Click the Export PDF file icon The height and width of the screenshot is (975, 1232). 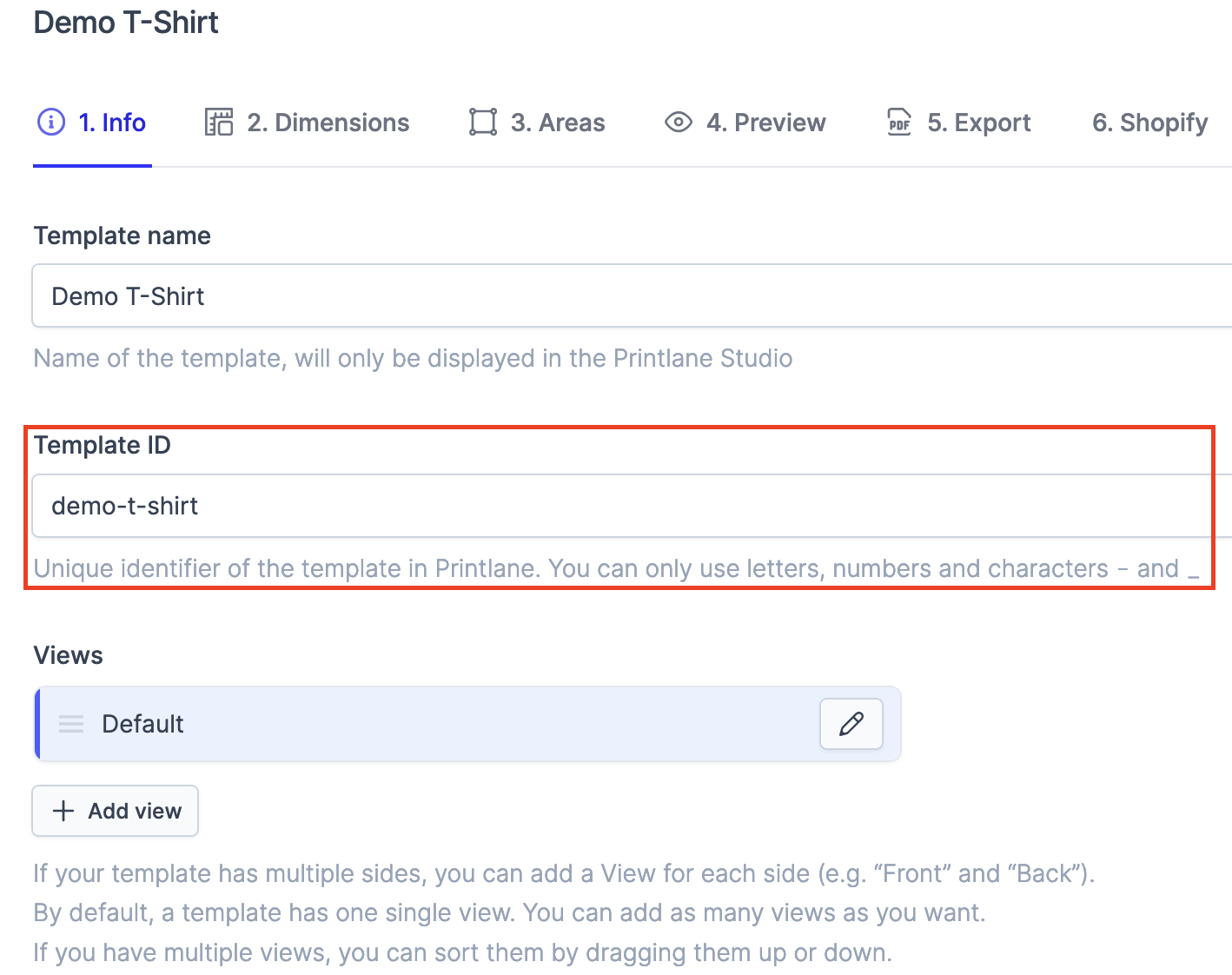(x=898, y=123)
